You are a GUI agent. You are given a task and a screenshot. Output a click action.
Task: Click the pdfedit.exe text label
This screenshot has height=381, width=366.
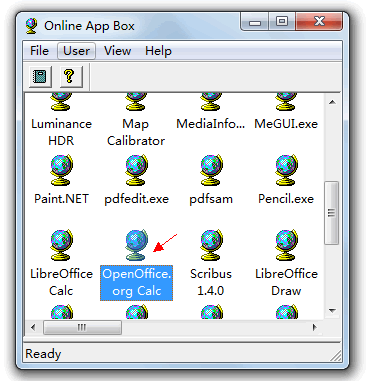pyautogui.click(x=136, y=199)
